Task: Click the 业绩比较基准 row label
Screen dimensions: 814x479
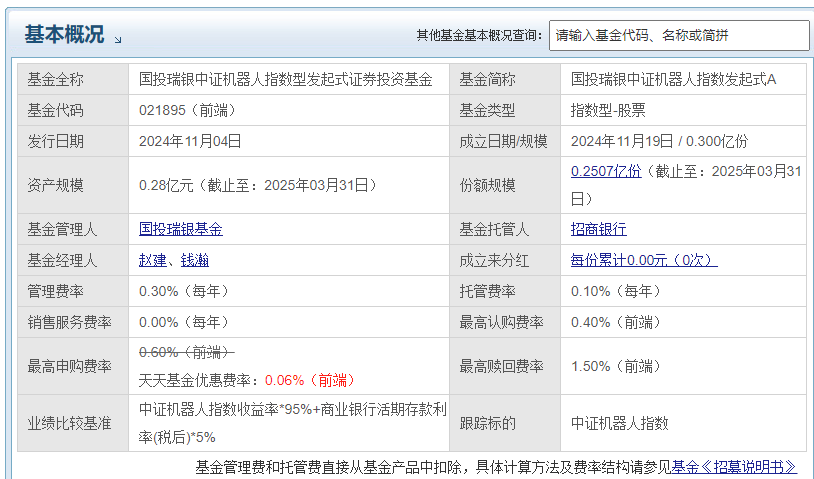Action: click(69, 423)
